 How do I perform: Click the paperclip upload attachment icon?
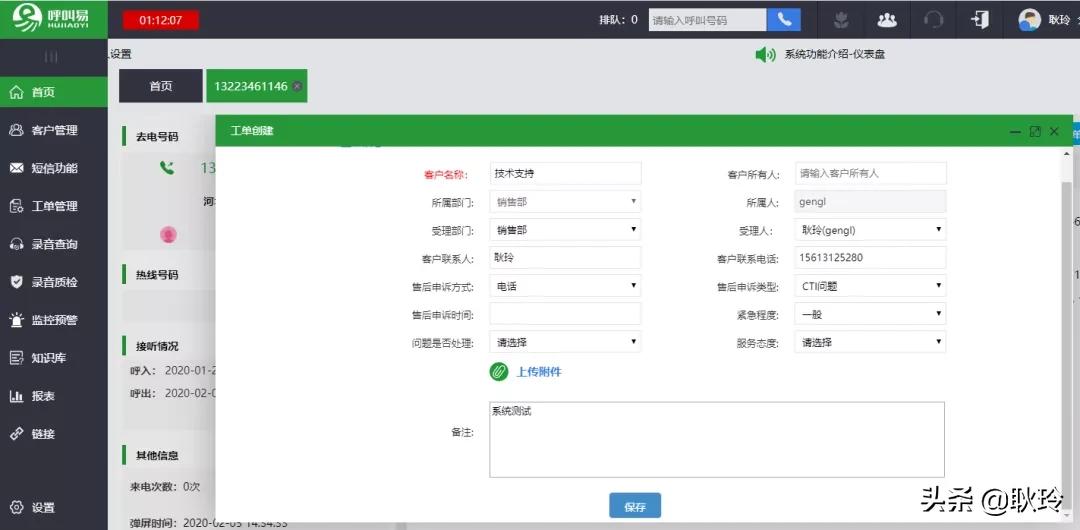coord(499,371)
